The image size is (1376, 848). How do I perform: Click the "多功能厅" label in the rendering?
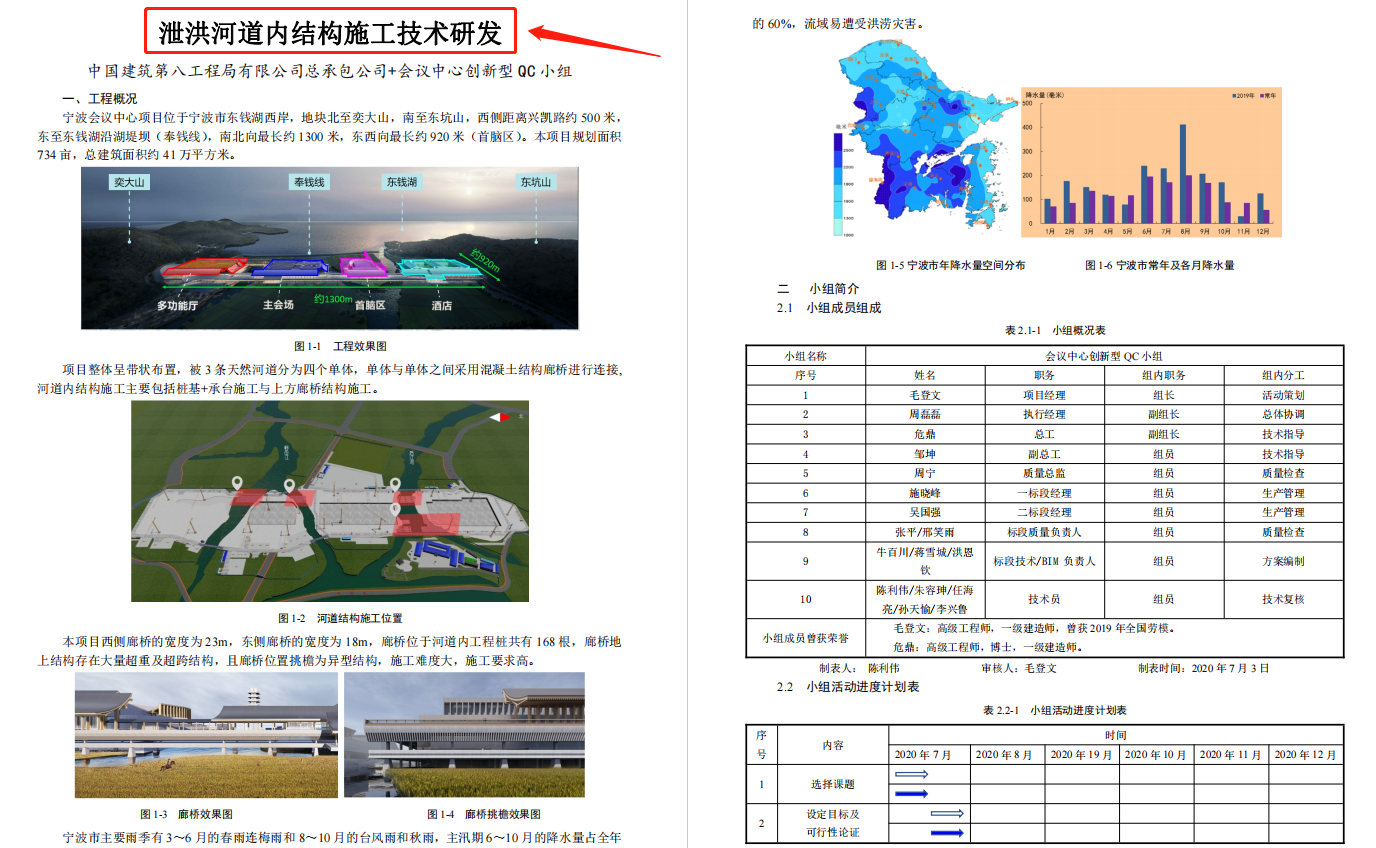[177, 305]
